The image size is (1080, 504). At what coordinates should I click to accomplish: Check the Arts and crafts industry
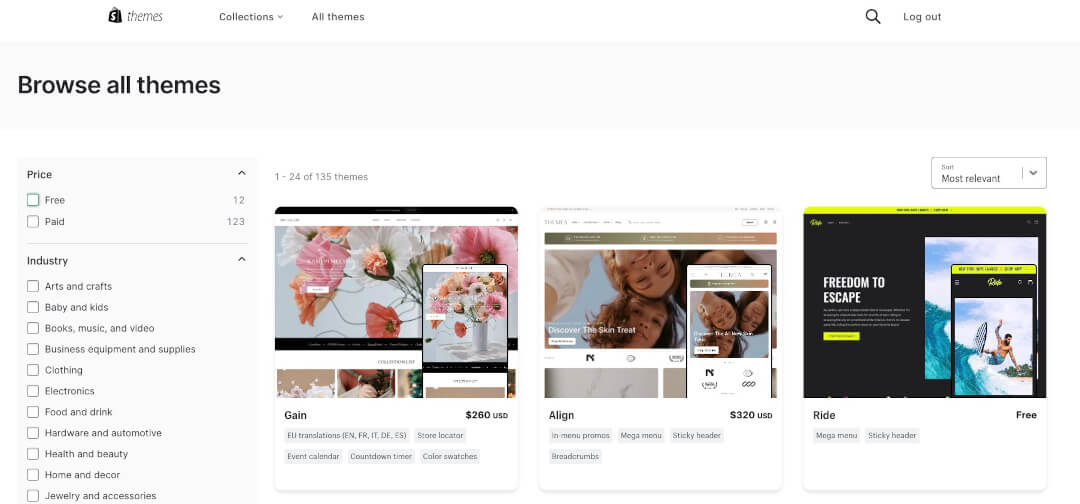coord(33,286)
